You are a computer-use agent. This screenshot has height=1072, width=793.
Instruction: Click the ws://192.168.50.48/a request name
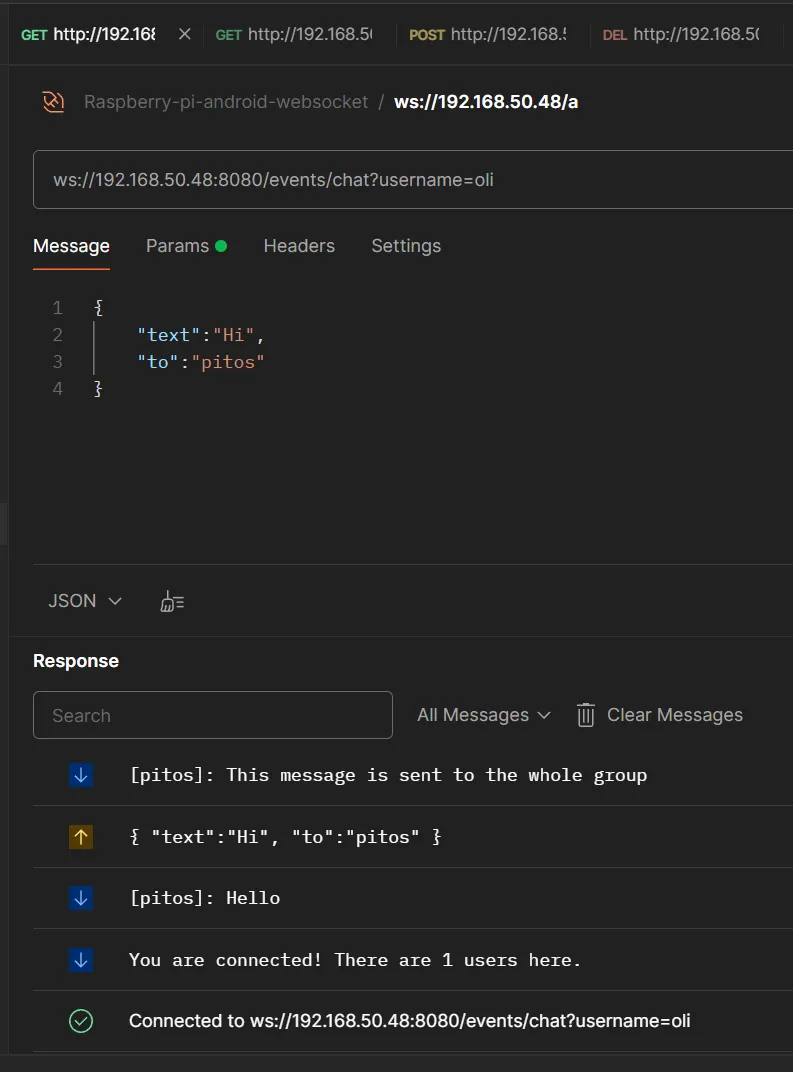click(486, 102)
